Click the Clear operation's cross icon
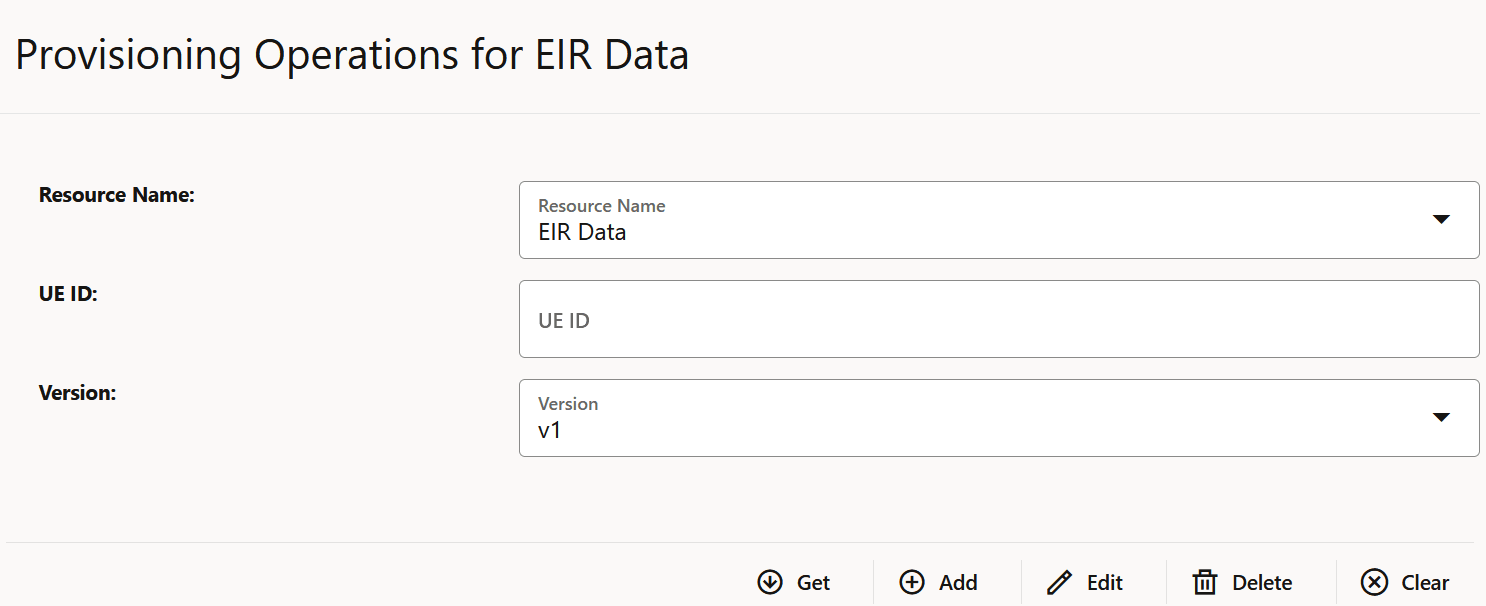This screenshot has height=606, width=1486. (x=1375, y=582)
